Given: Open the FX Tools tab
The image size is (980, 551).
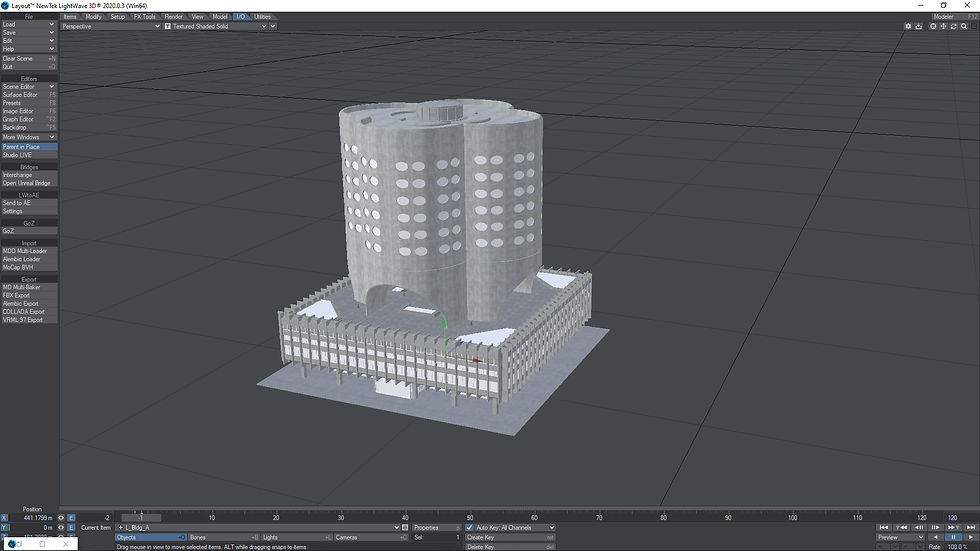Looking at the screenshot, I should (x=145, y=17).
